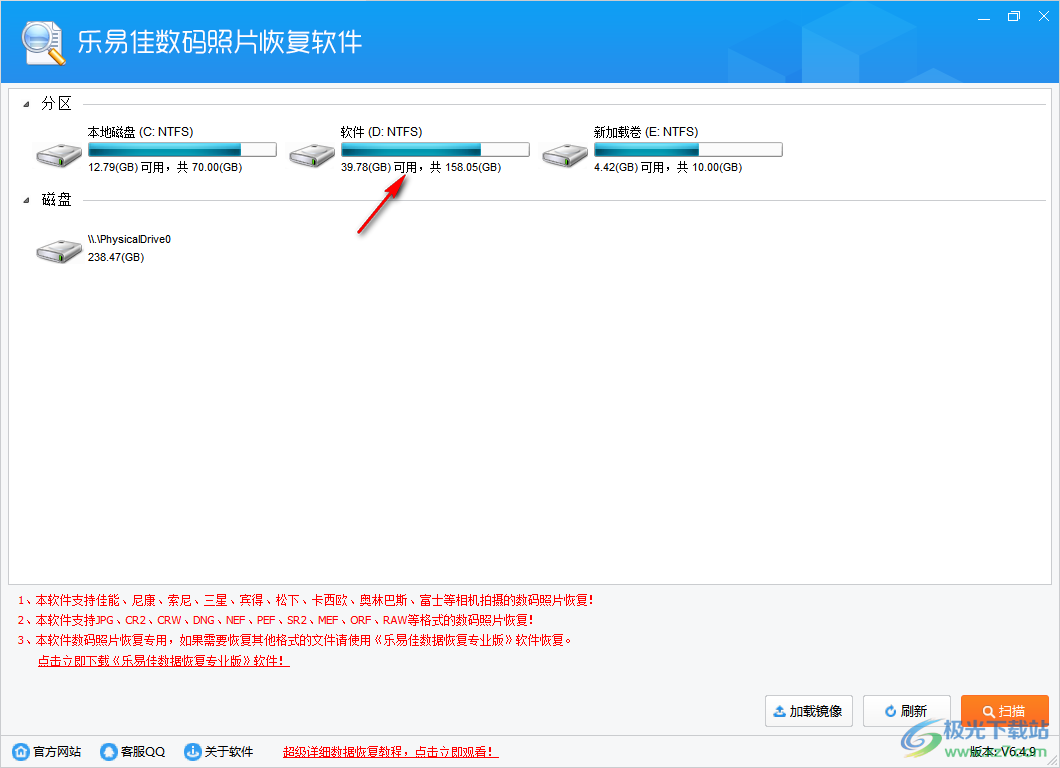Image resolution: width=1060 pixels, height=768 pixels.
Task: Click the 磁盘 section heading
Action: pos(56,199)
